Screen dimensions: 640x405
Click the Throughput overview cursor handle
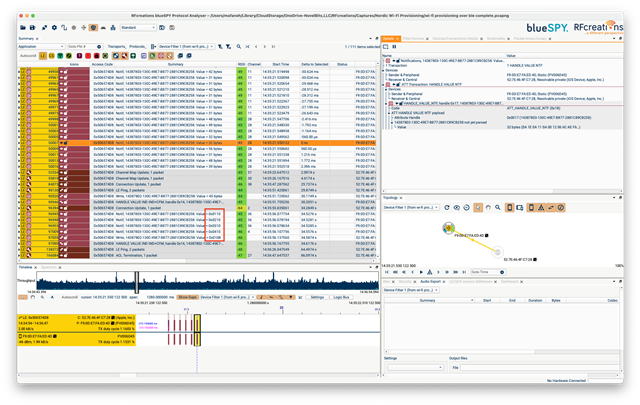[137, 282]
